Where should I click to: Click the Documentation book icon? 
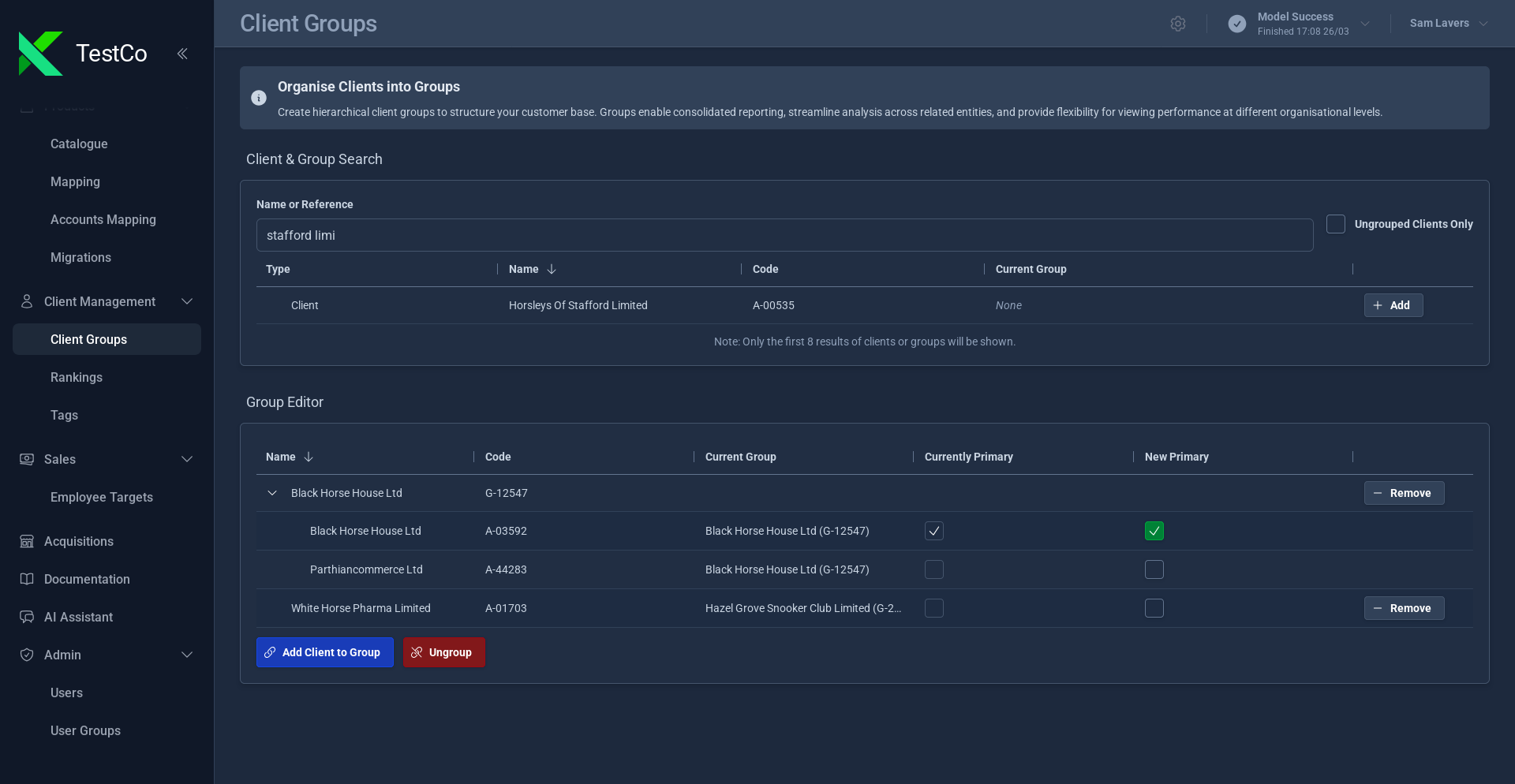tap(27, 579)
